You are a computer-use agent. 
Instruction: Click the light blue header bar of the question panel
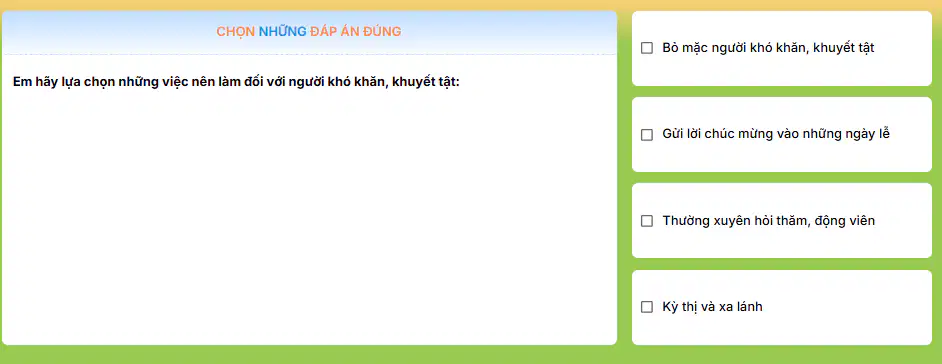click(x=309, y=32)
